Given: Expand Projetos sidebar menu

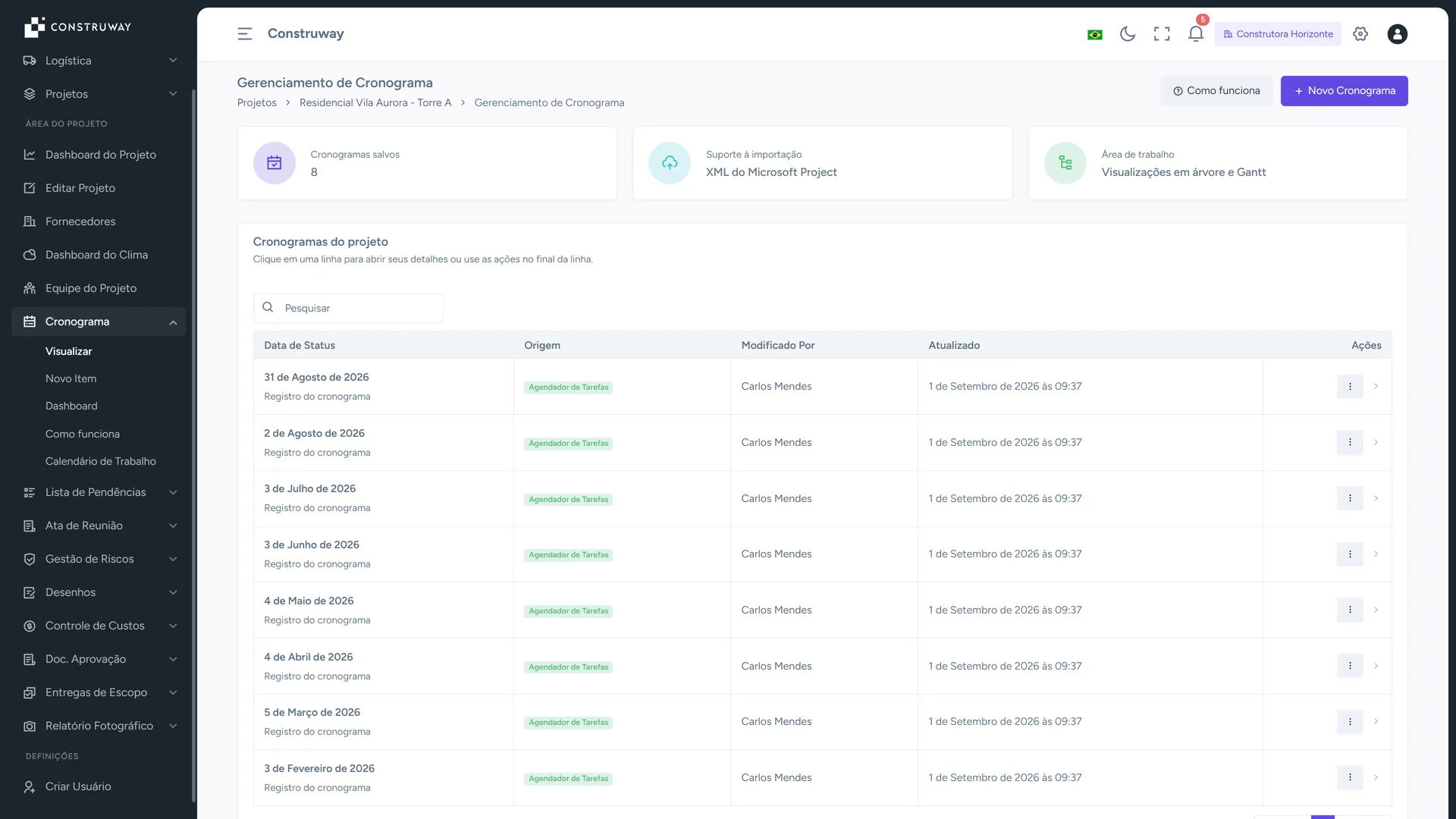Looking at the screenshot, I should pos(99,94).
